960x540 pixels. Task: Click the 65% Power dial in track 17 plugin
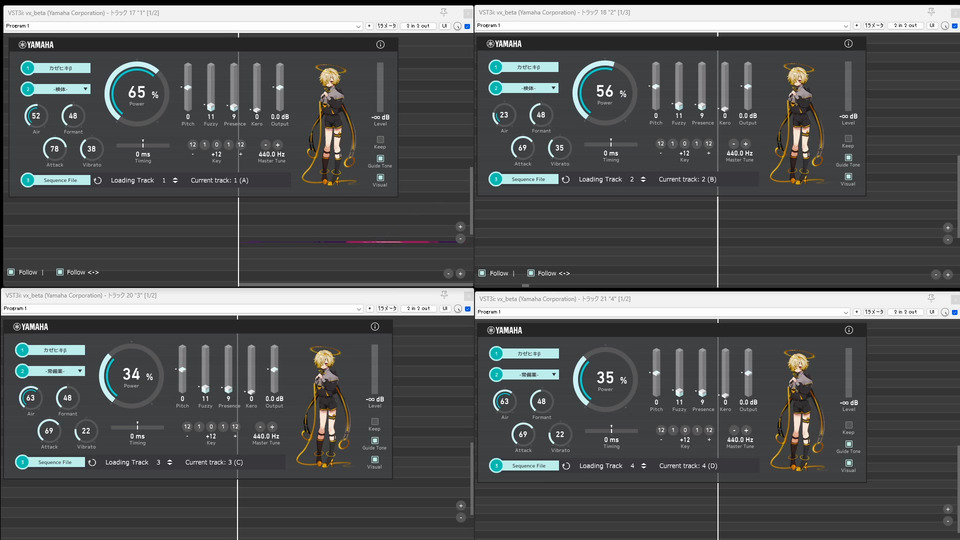(x=137, y=94)
